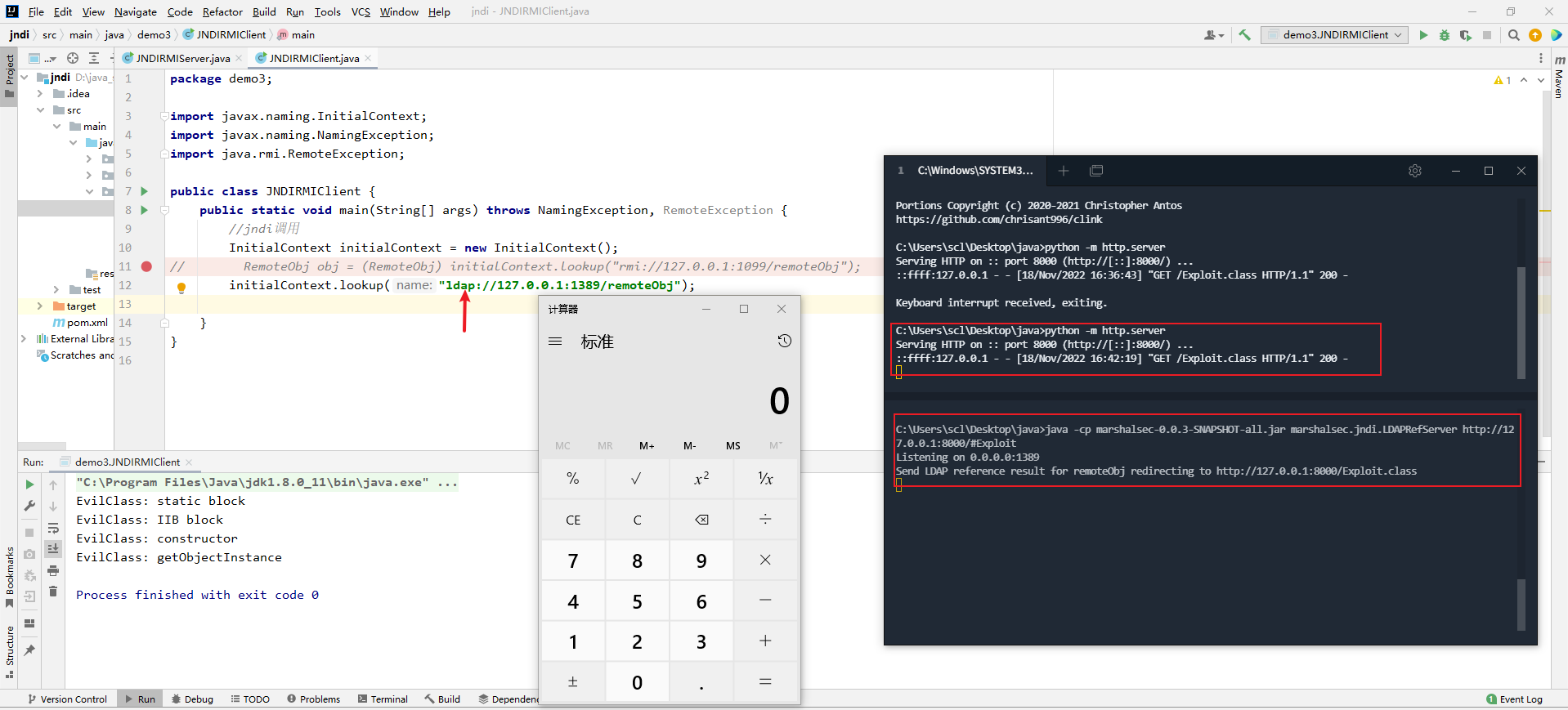Viewport: 1568px width, 710px height.
Task: Toggle soft-wrap in Run console
Action: [53, 528]
